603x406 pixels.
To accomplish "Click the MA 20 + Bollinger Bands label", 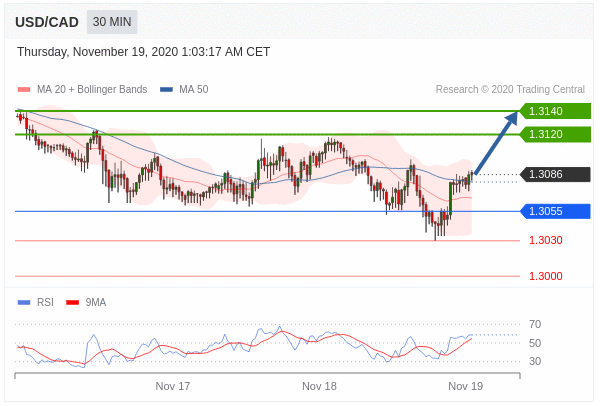I will [92, 90].
